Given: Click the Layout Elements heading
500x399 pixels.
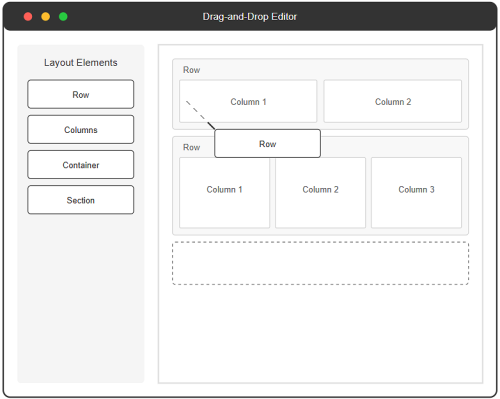Looking at the screenshot, I should [81, 63].
